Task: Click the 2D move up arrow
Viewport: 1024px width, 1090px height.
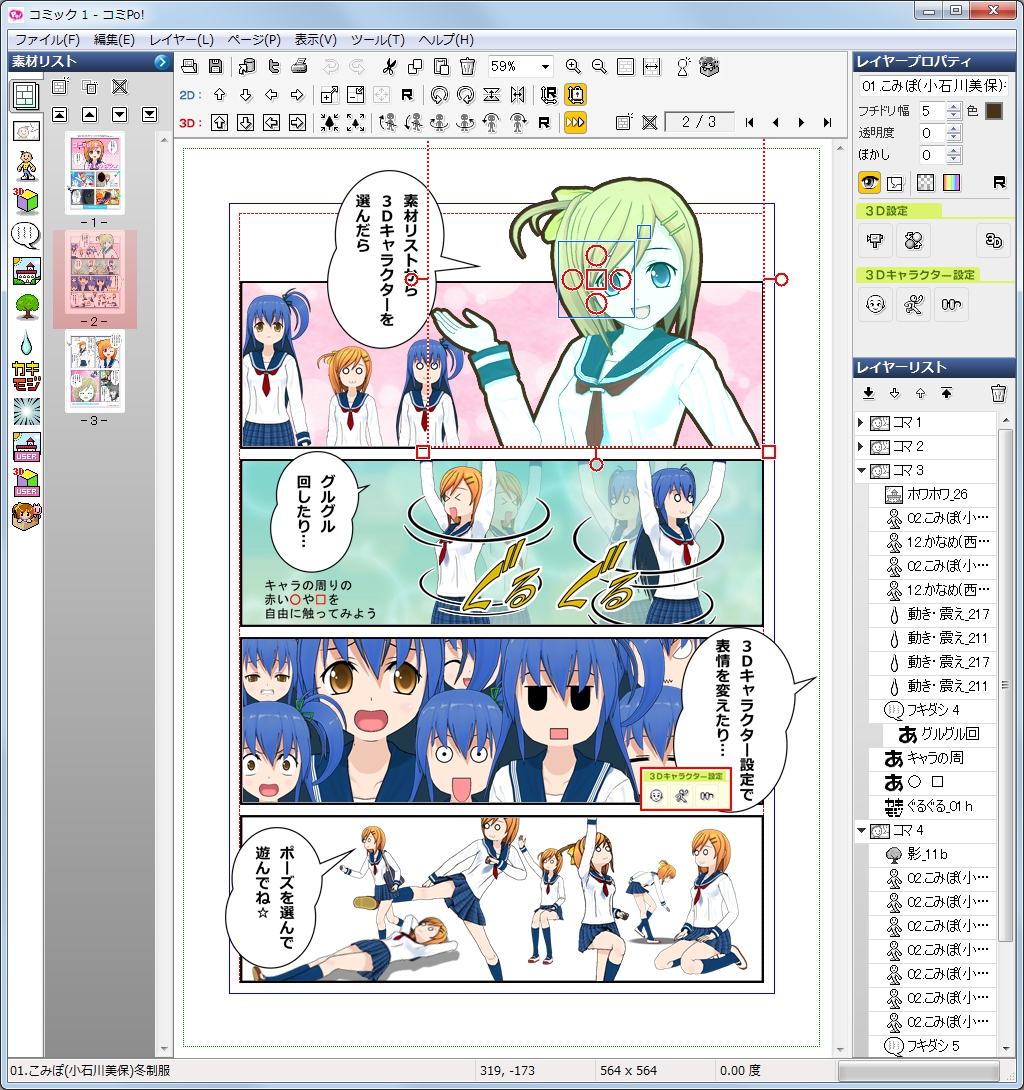Action: tap(220, 95)
